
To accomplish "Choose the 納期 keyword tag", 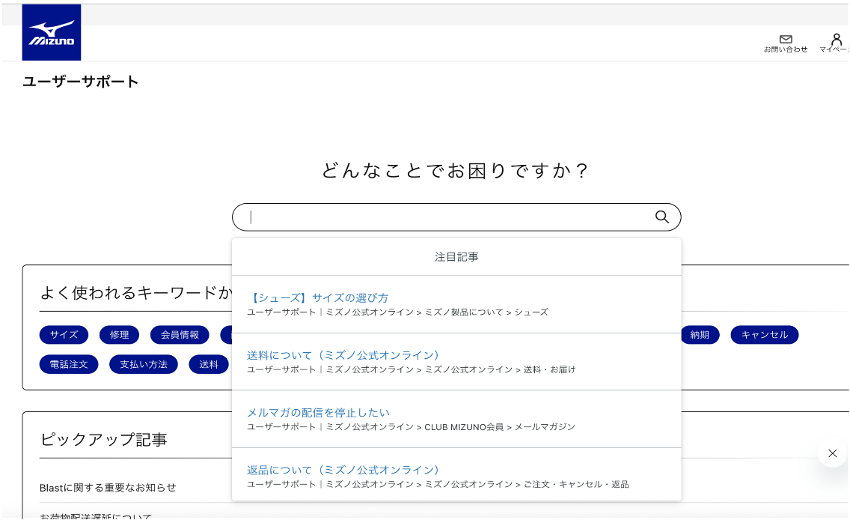I will (x=699, y=335).
